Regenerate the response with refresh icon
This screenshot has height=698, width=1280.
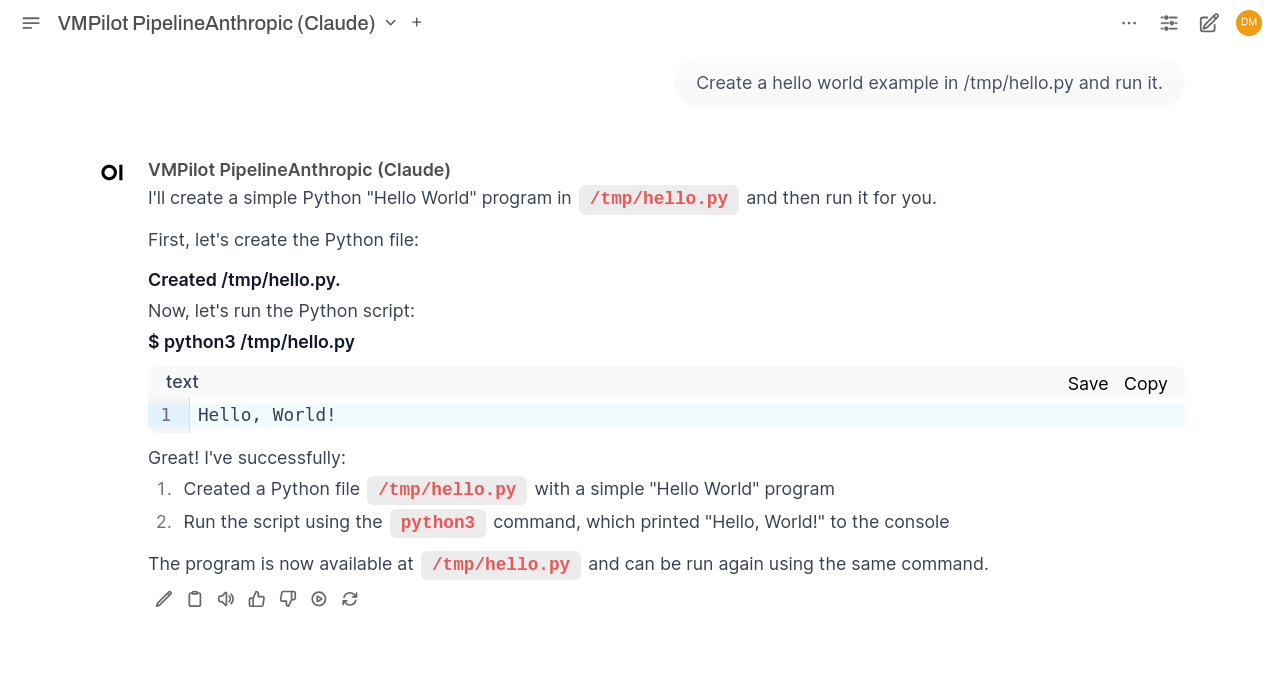pyautogui.click(x=350, y=599)
